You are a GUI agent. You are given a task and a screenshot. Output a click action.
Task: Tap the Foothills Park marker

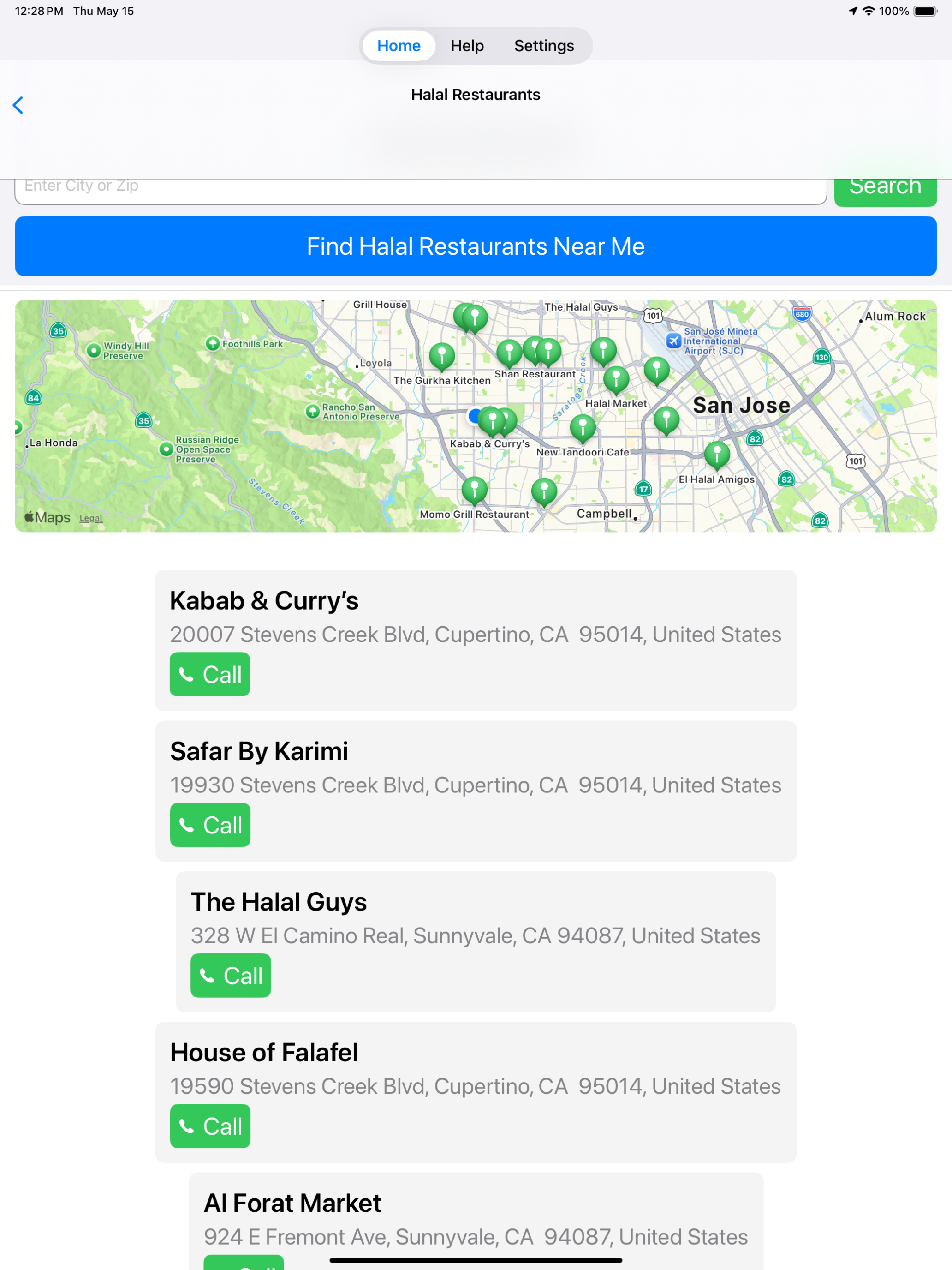(212, 343)
